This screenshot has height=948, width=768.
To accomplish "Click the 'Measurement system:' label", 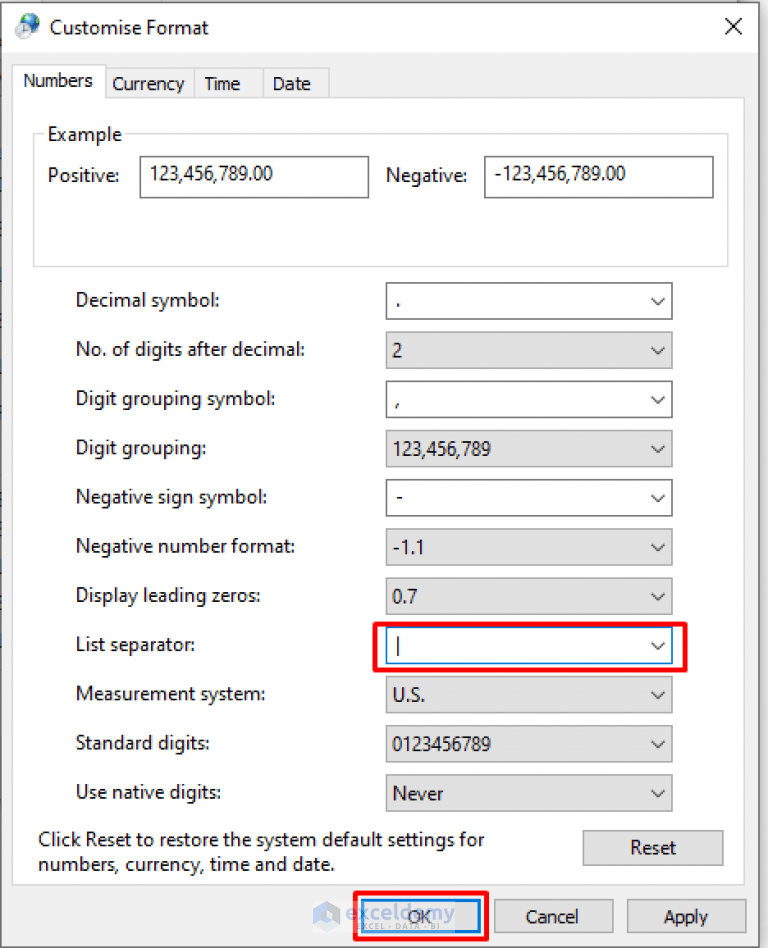I will (171, 693).
